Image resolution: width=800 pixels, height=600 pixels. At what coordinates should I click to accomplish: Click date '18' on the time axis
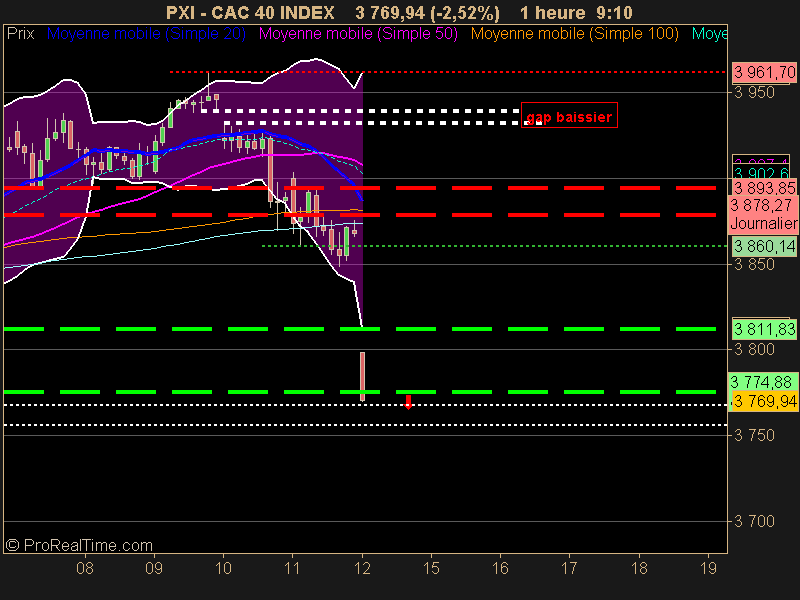[639, 568]
